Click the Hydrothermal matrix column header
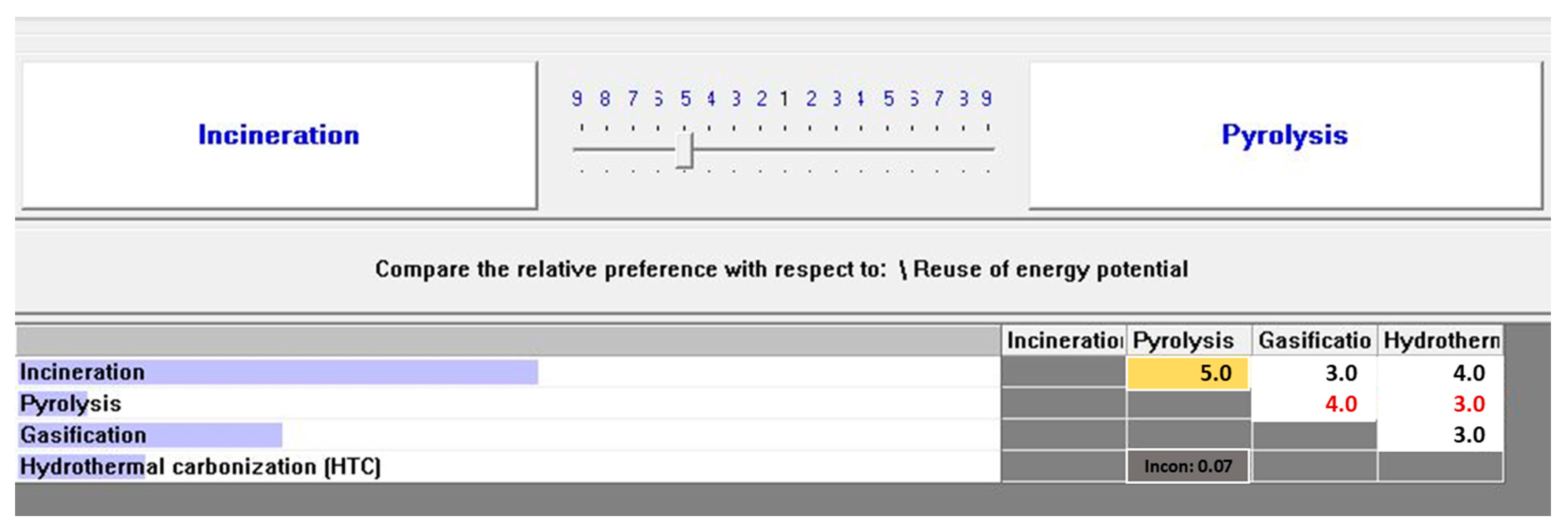This screenshot has width=1568, height=528. point(1440,340)
